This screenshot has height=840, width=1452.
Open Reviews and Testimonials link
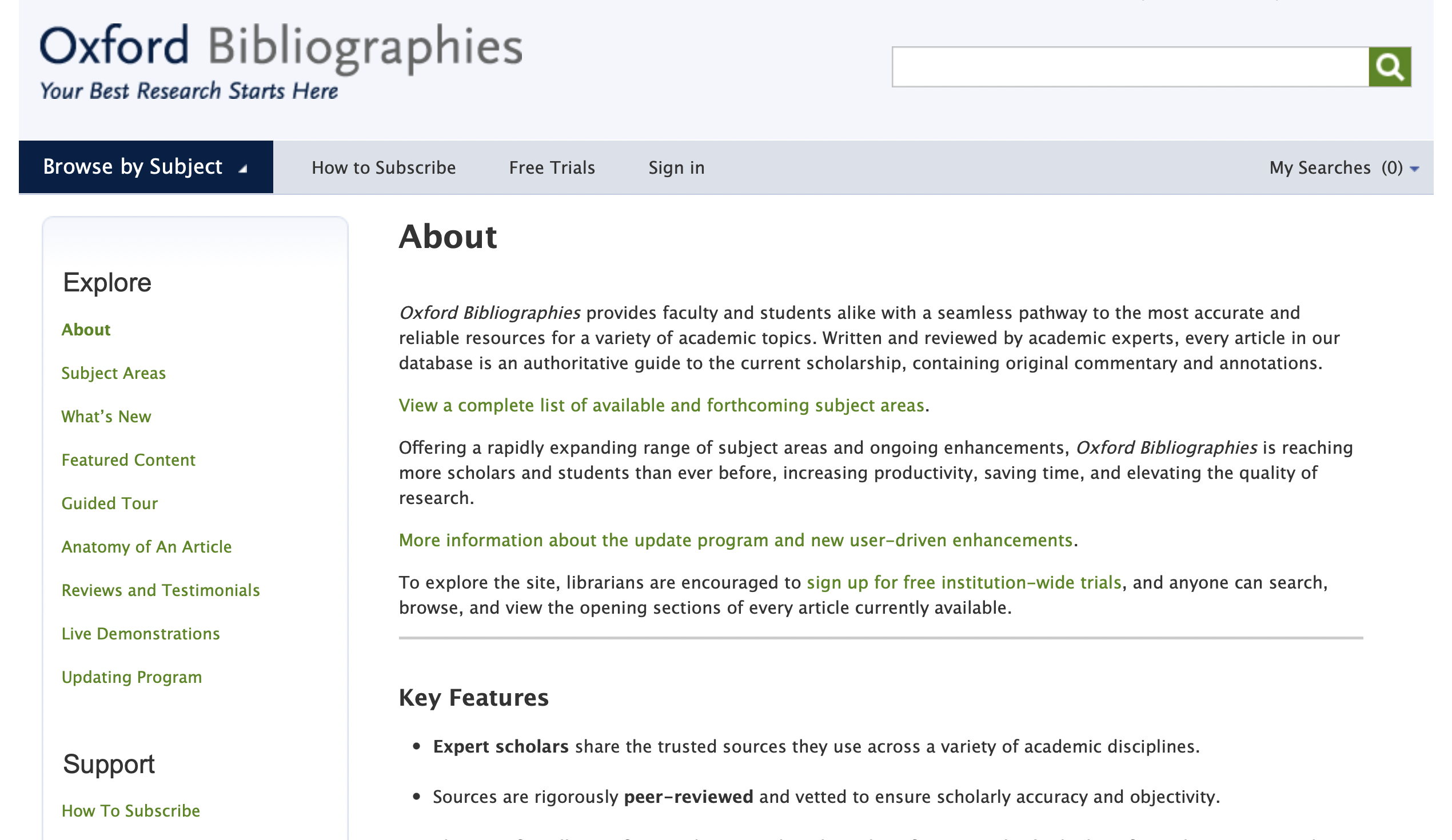[x=161, y=590]
